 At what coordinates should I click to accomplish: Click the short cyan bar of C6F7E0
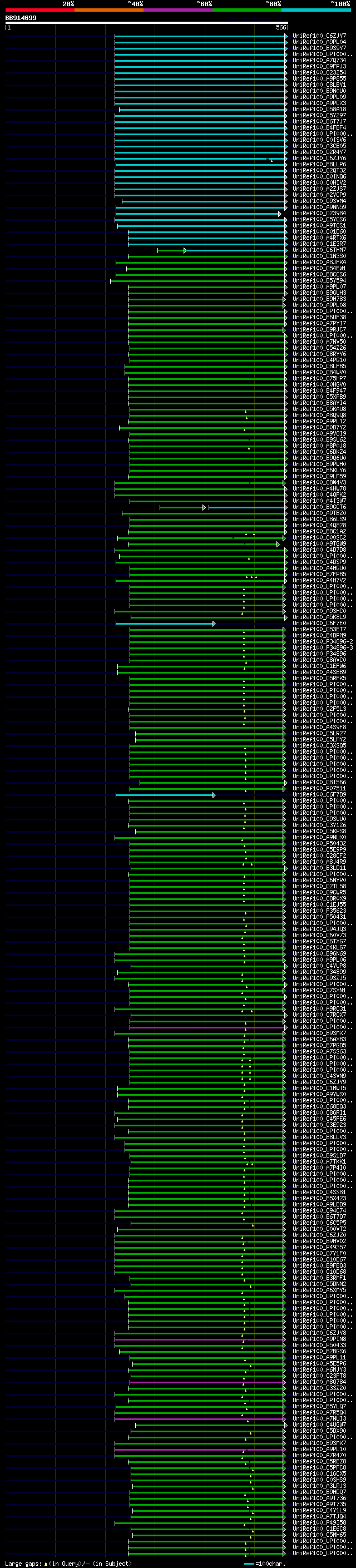pyautogui.click(x=165, y=624)
